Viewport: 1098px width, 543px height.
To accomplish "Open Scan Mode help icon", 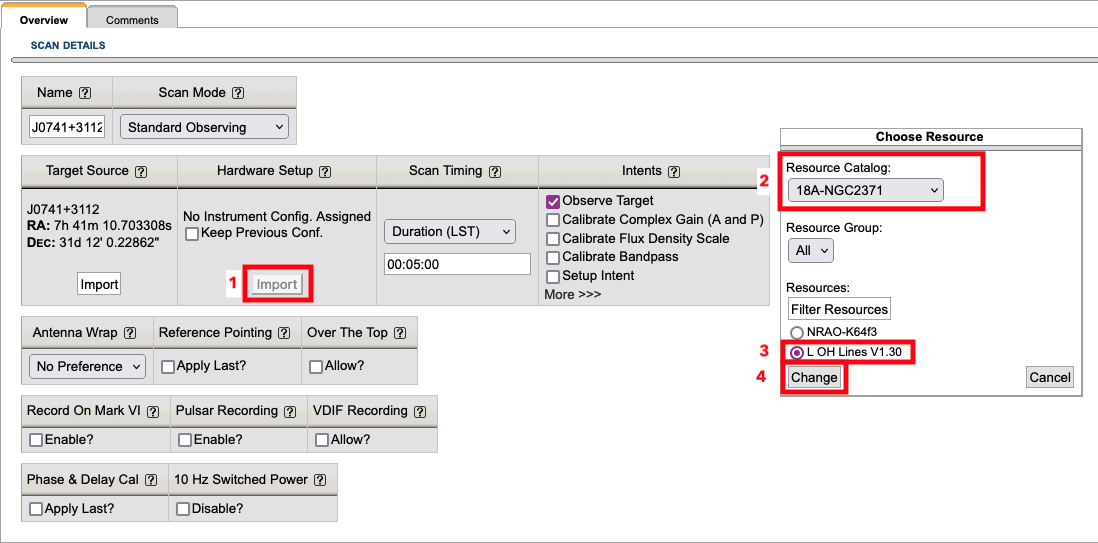I will point(238,93).
